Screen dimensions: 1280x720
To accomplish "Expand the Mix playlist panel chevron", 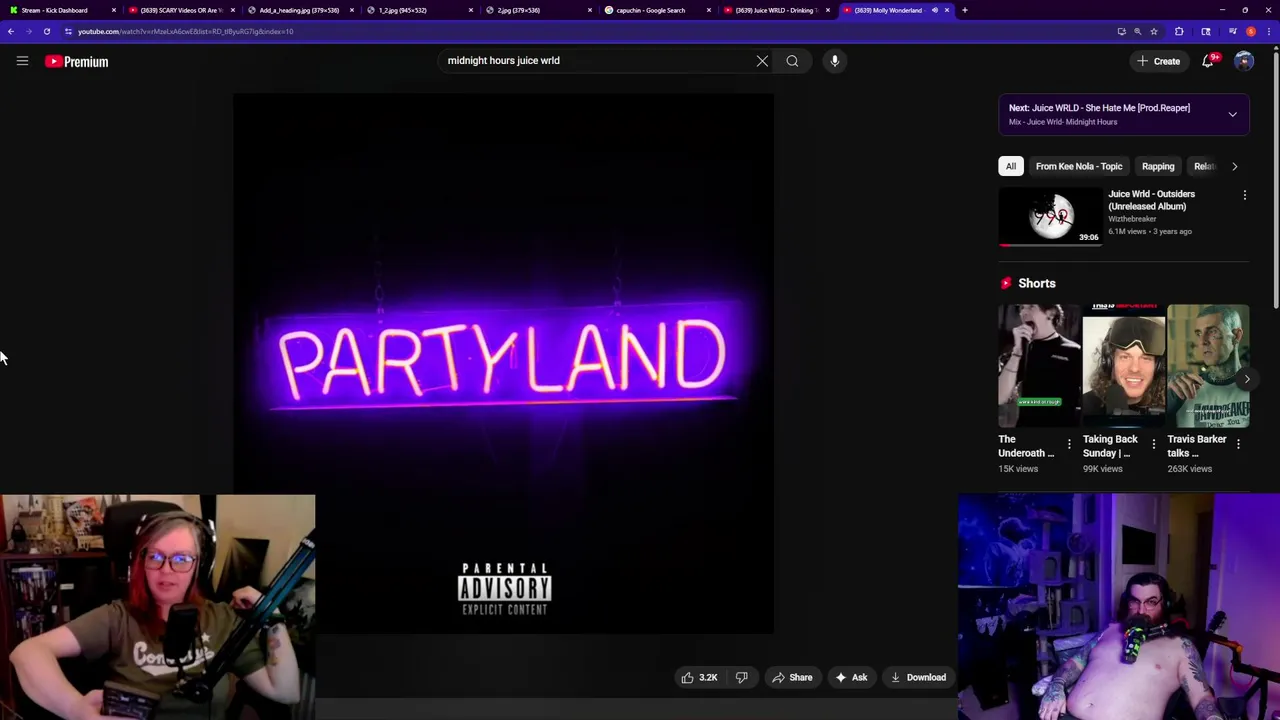I will [1233, 114].
